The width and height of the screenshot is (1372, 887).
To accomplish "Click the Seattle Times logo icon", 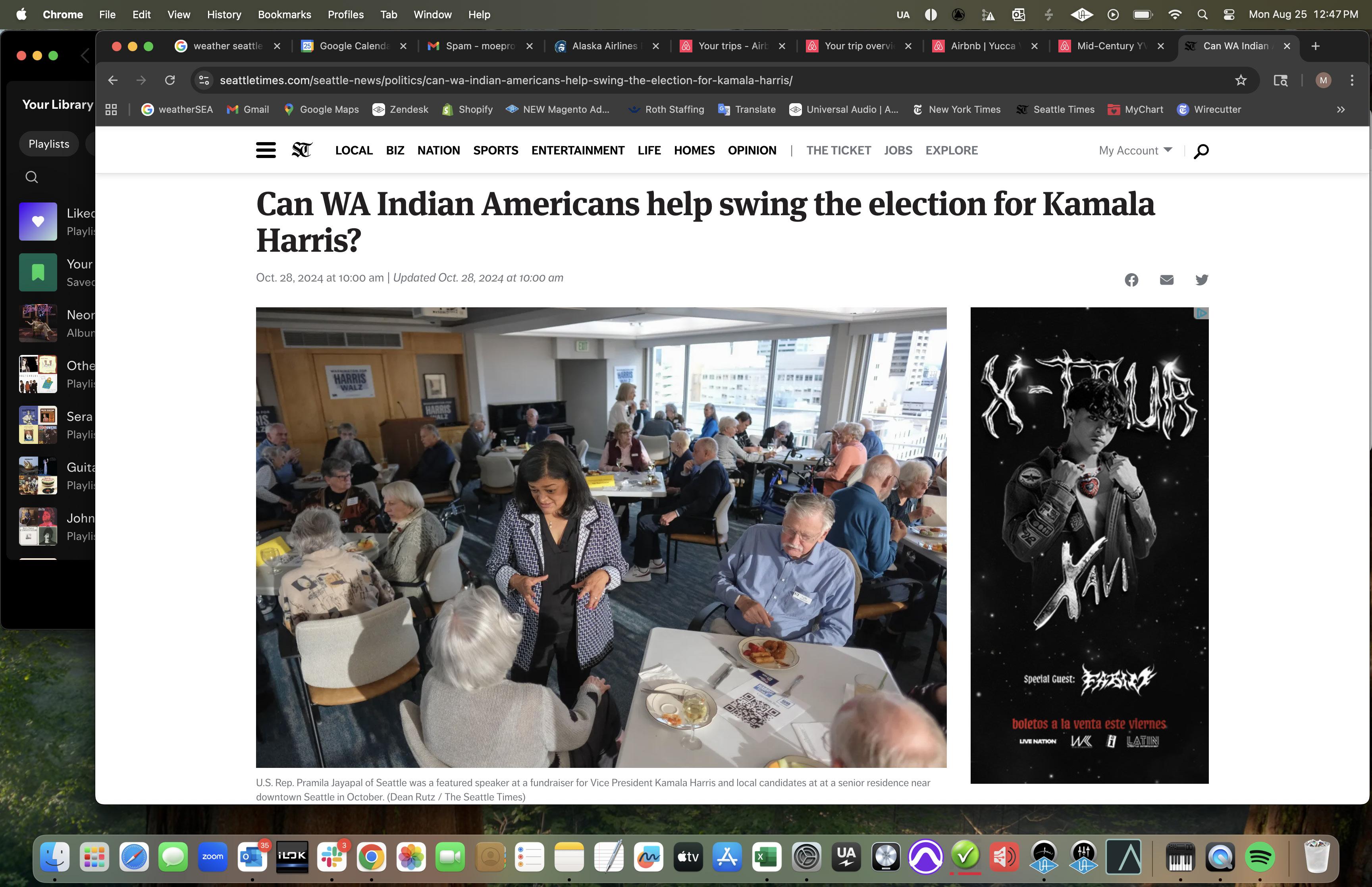I will [x=302, y=150].
